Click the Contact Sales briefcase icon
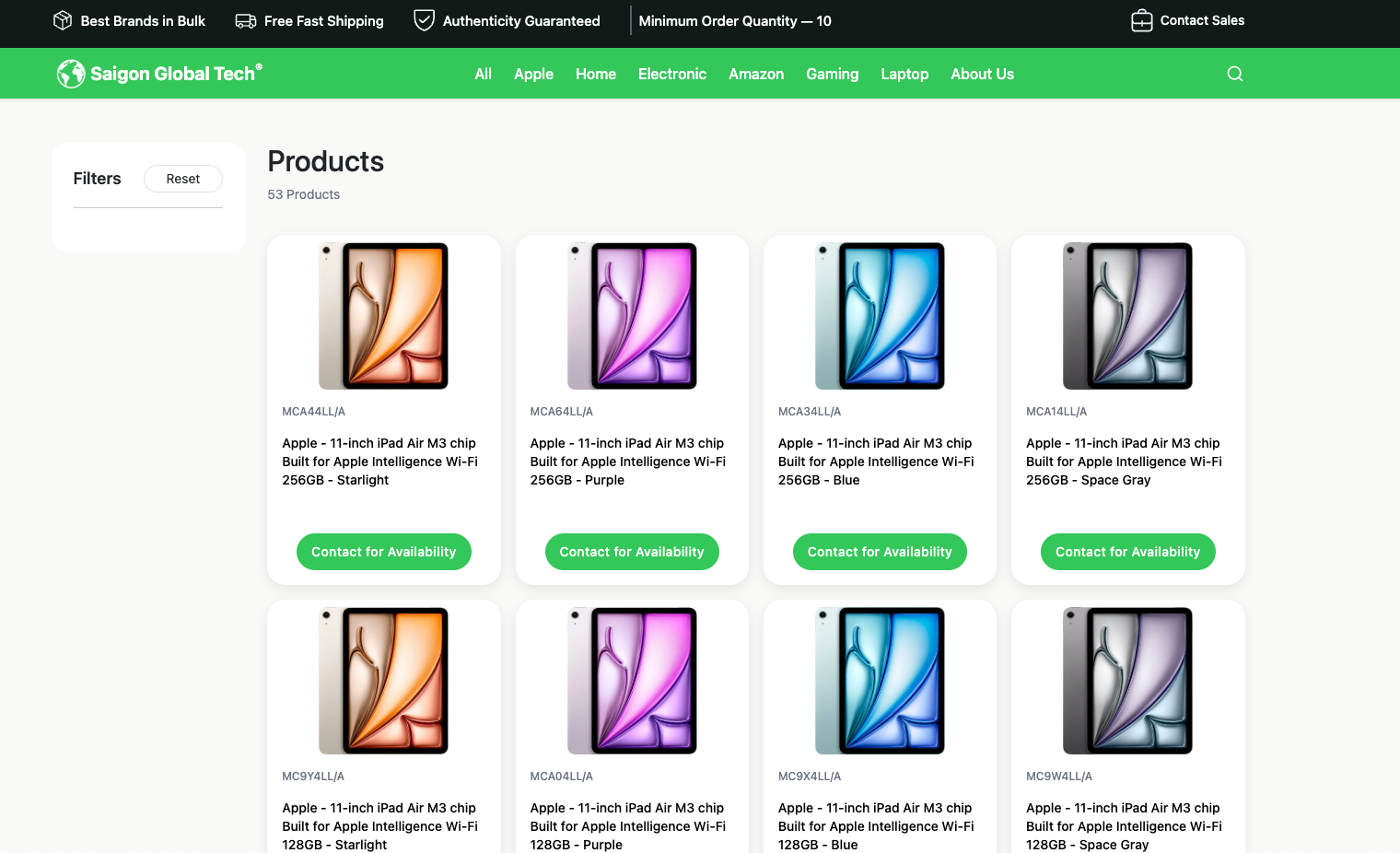Screen dimensions: 1400x853 coord(1141,20)
